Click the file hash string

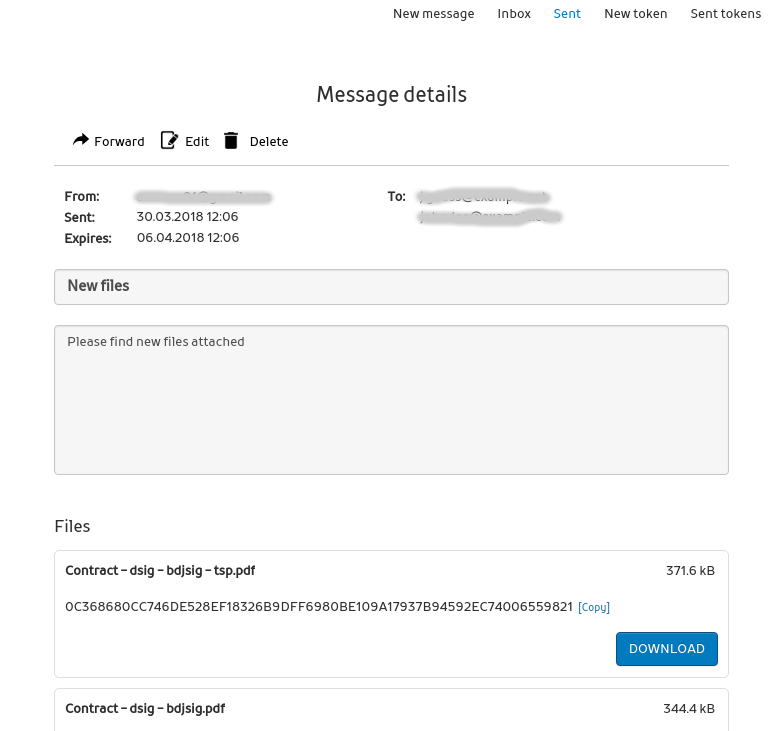[x=318, y=607]
